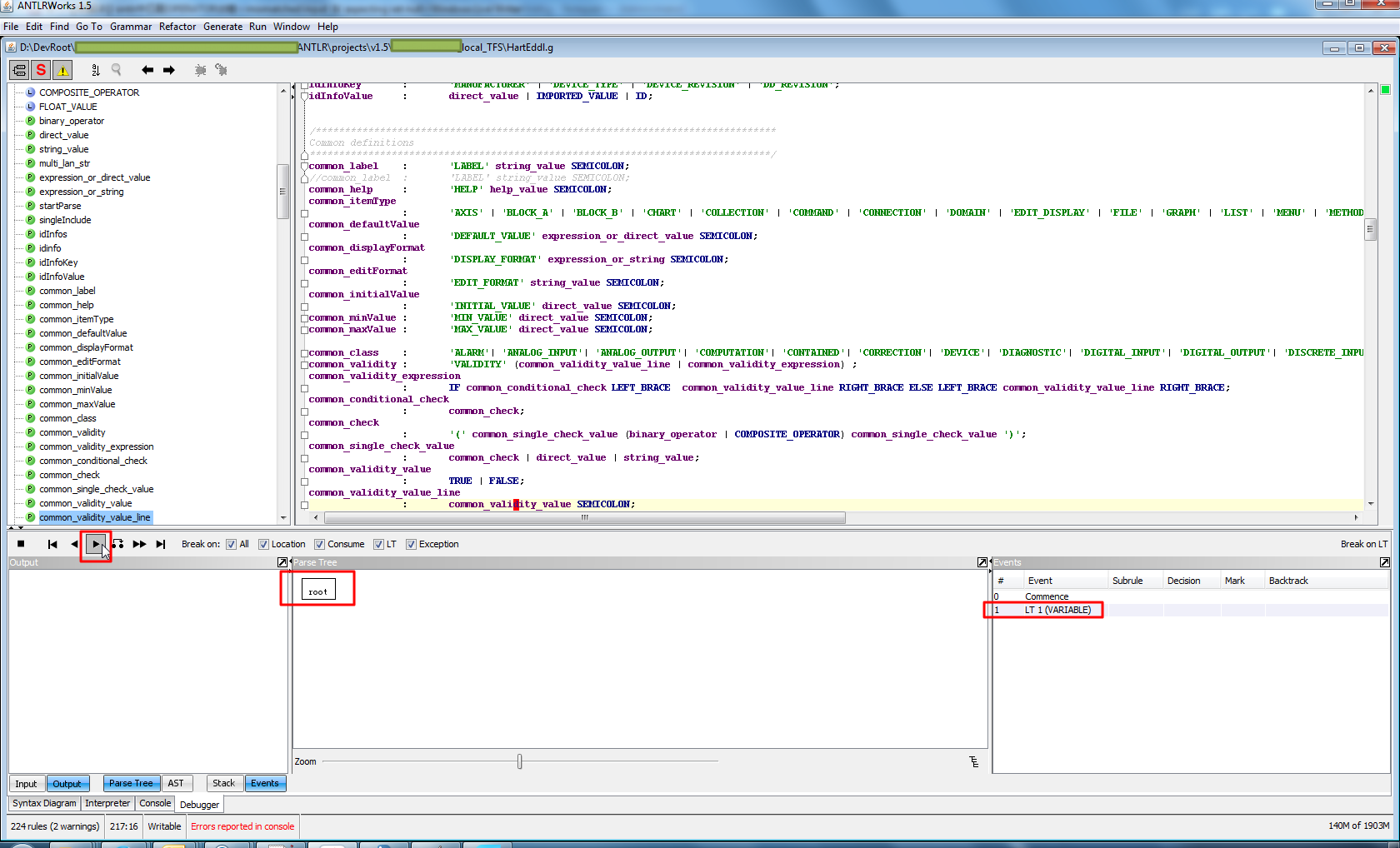The width and height of the screenshot is (1400, 848).
Task: Sort rules alphabetically with A-Z icon
Action: pos(95,70)
